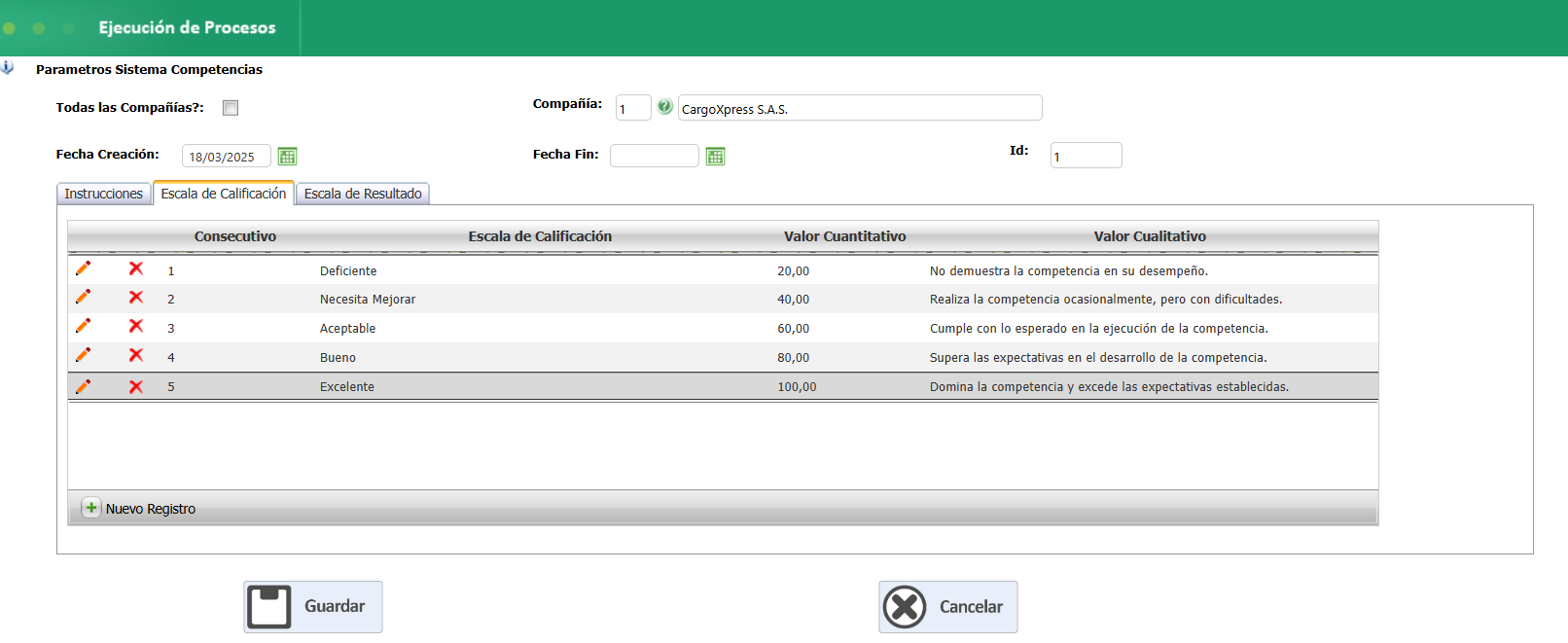Delete the Necesita Mejorar row
Screen dimensions: 1568x643
pyautogui.click(x=136, y=298)
